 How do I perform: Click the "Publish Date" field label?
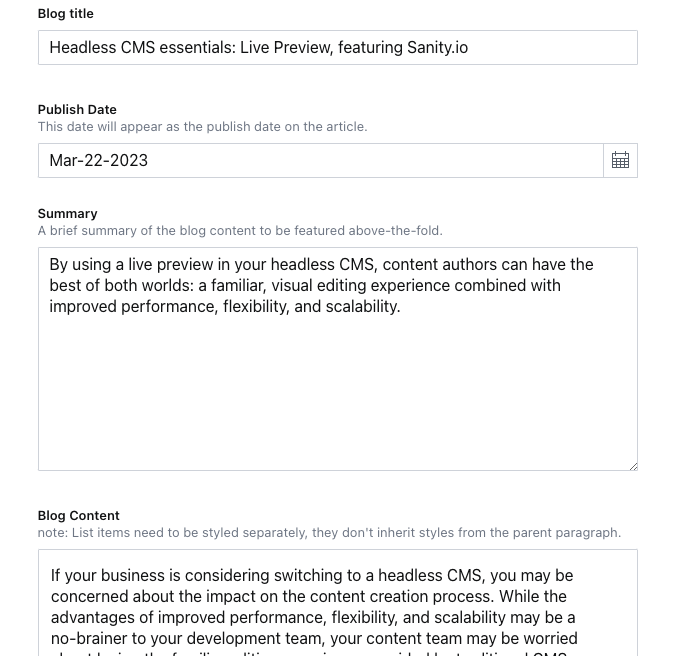tap(77, 109)
